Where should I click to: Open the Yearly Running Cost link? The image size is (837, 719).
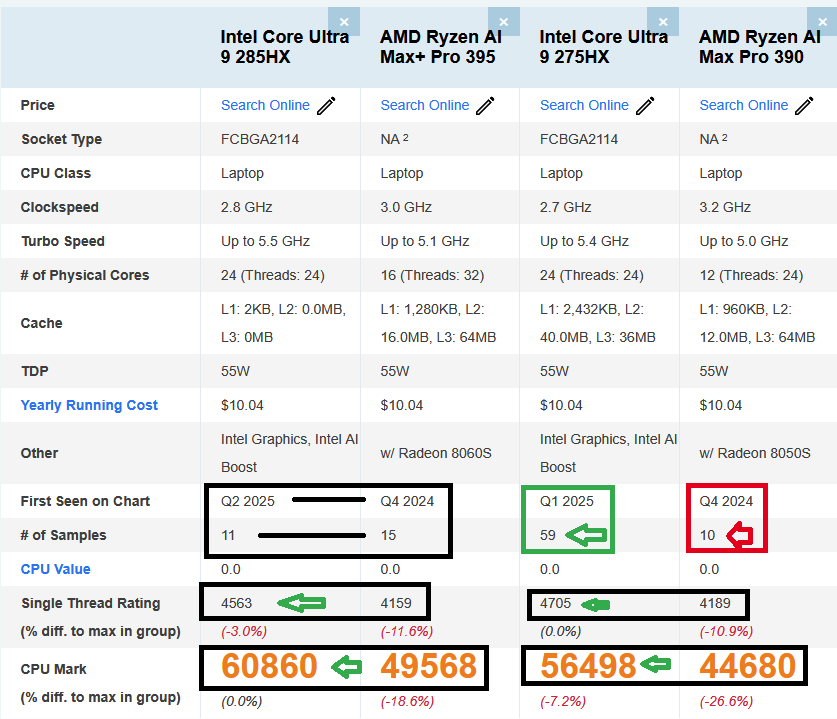[x=89, y=405]
